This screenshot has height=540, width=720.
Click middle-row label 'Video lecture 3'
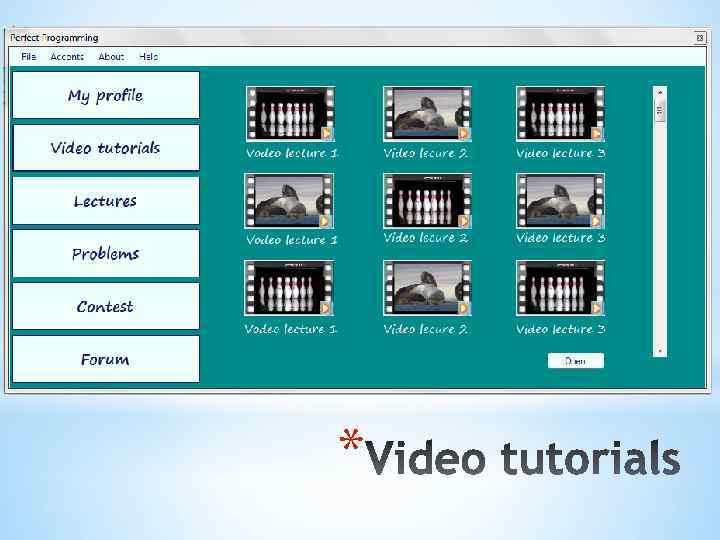click(x=561, y=238)
